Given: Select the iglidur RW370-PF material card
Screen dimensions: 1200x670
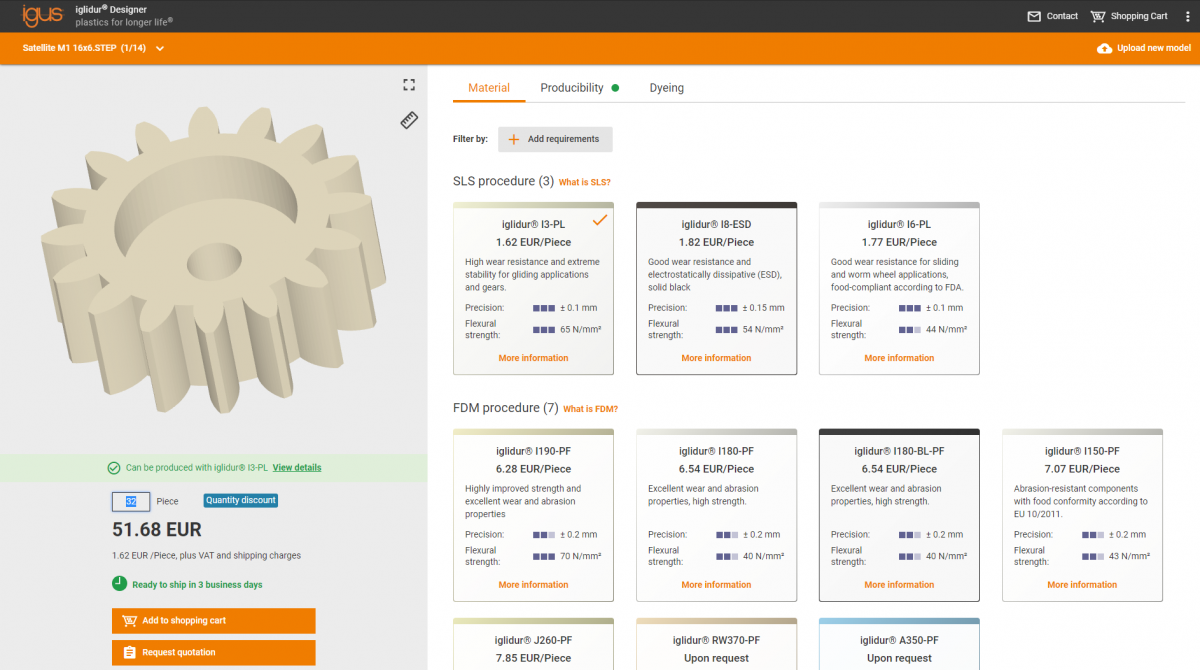Looking at the screenshot, I should [716, 644].
